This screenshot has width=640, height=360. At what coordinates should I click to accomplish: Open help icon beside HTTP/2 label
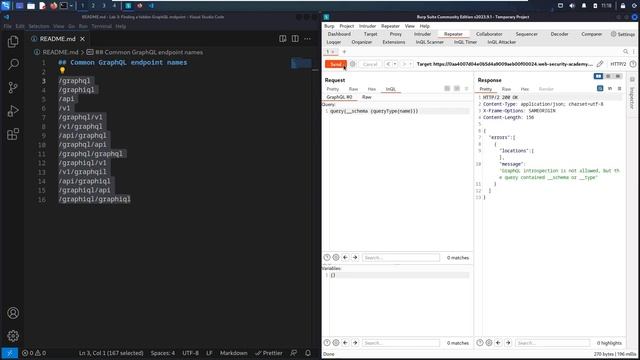click(633, 64)
